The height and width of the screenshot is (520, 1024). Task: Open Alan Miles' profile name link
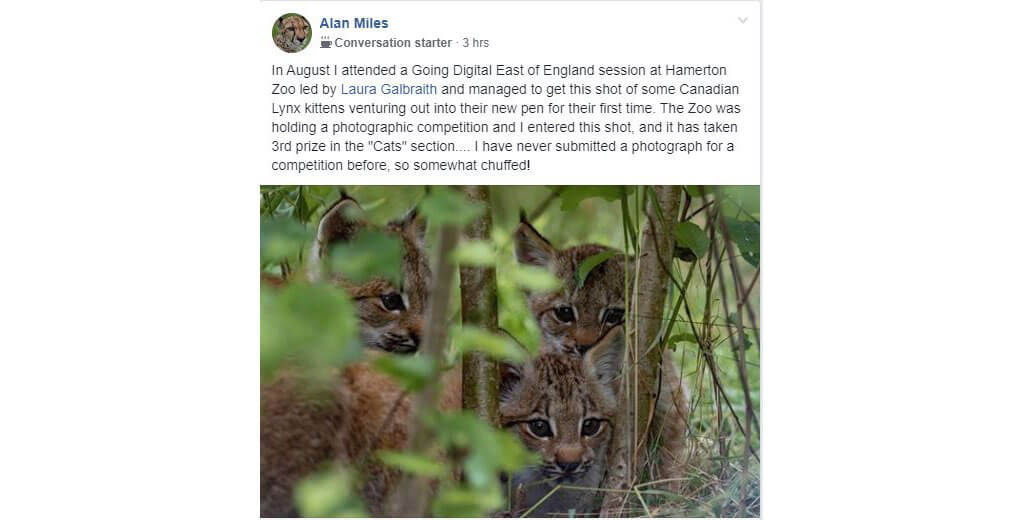tap(354, 23)
